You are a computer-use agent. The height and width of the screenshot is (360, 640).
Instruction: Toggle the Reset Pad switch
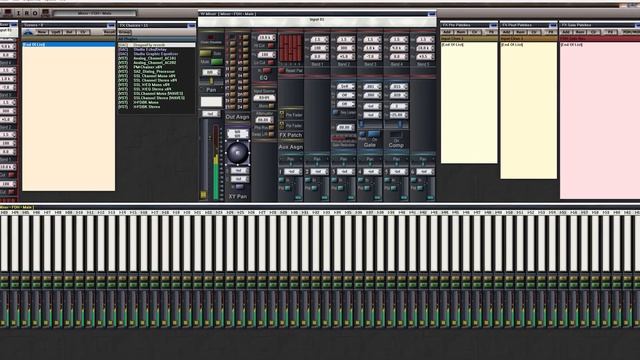(282, 70)
